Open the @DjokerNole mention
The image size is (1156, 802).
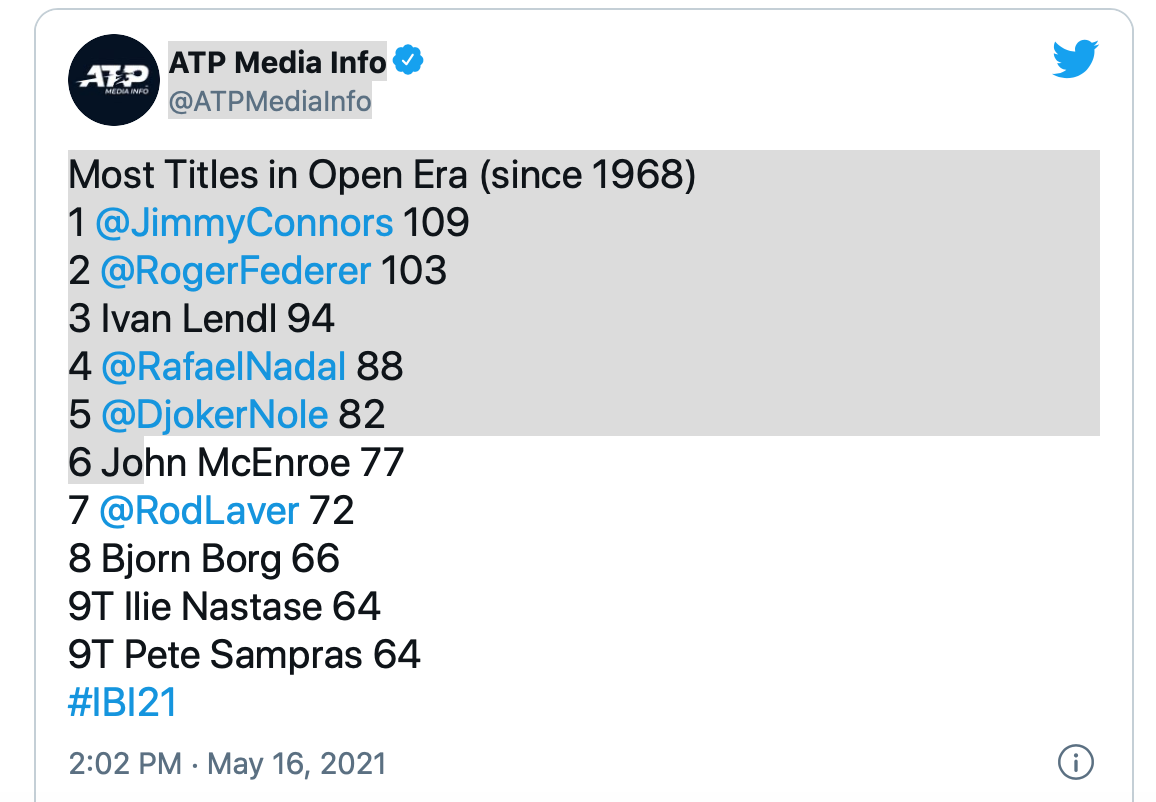click(x=214, y=414)
